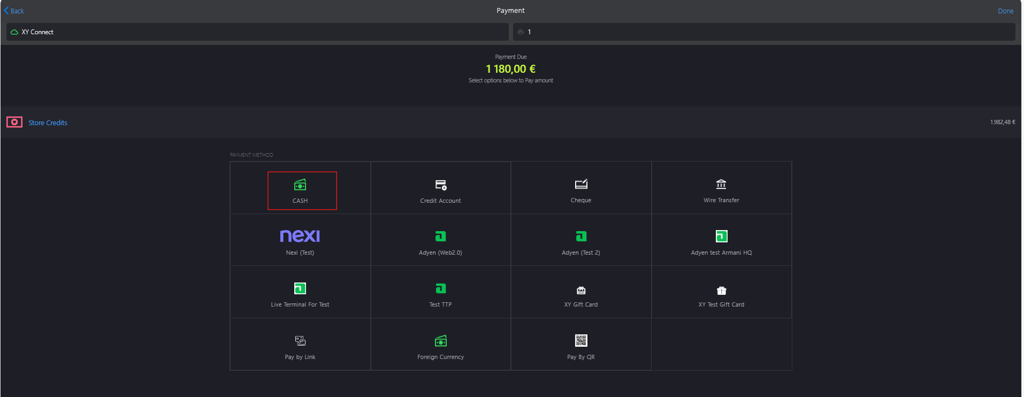The height and width of the screenshot is (397, 1024).
Task: Click the Pay by Link label
Action: point(300,357)
